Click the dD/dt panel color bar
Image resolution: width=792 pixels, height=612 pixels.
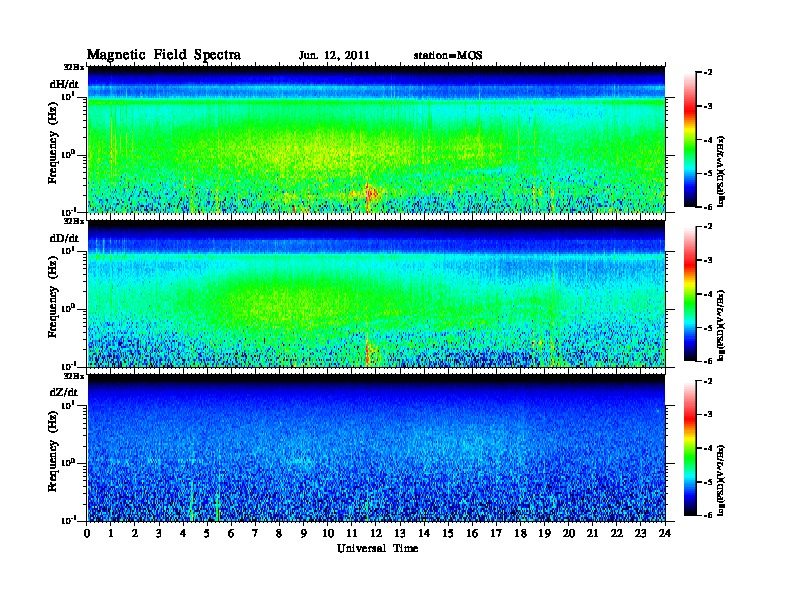click(x=690, y=293)
